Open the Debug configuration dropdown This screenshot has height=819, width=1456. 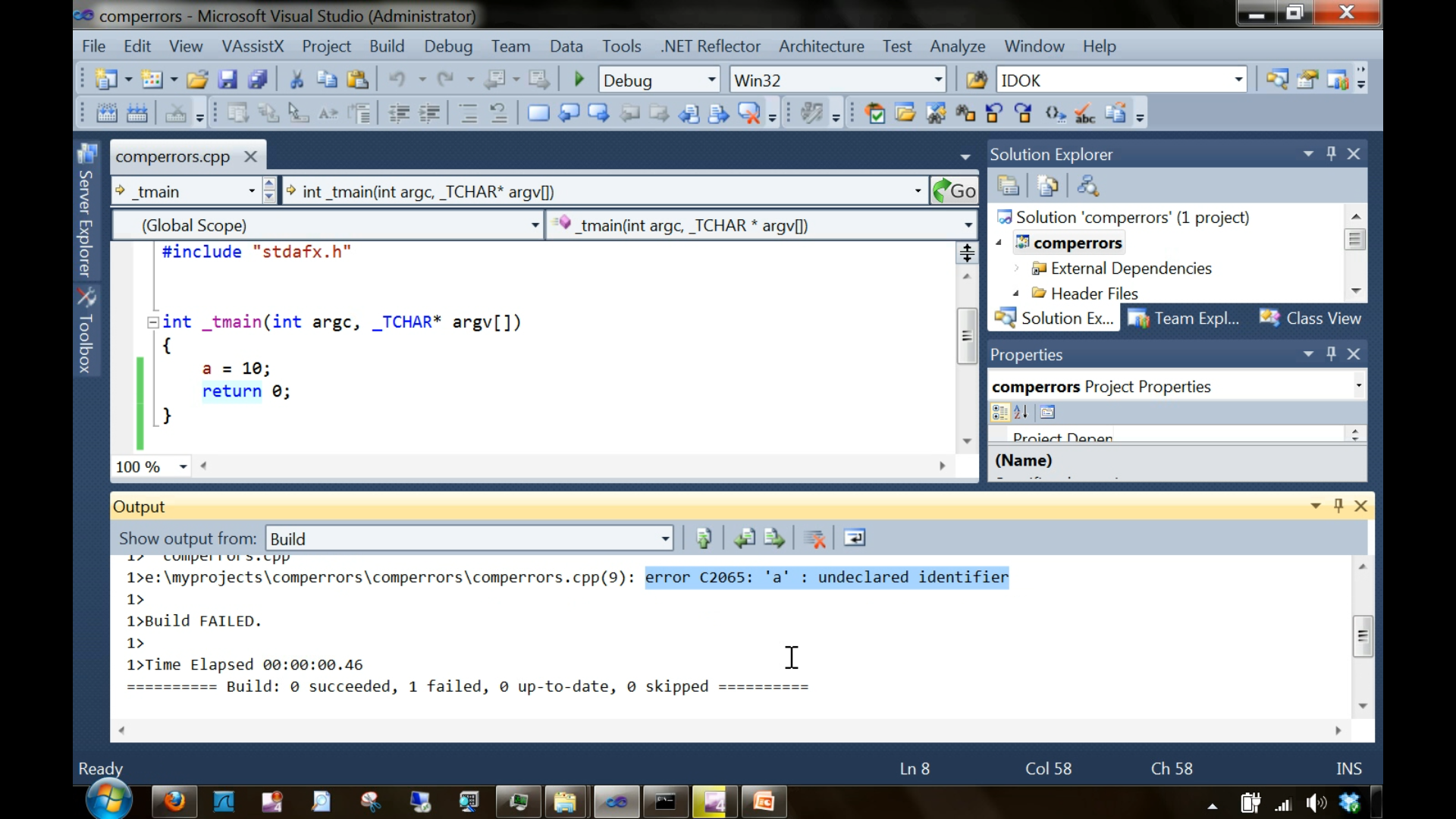711,80
